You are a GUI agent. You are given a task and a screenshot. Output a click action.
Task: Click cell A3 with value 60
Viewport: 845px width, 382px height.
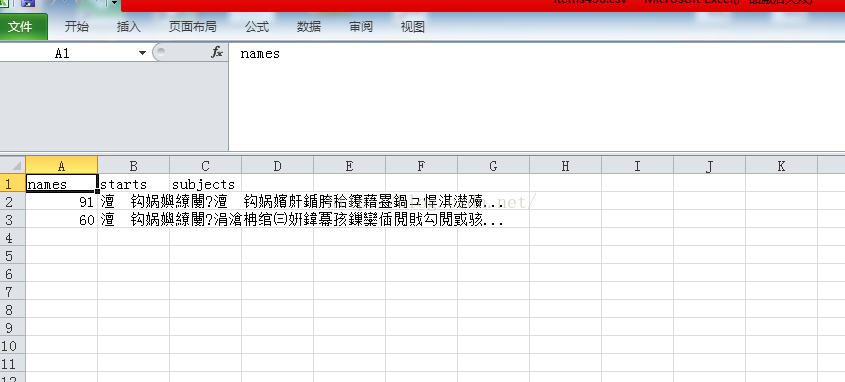pyautogui.click(x=61, y=219)
